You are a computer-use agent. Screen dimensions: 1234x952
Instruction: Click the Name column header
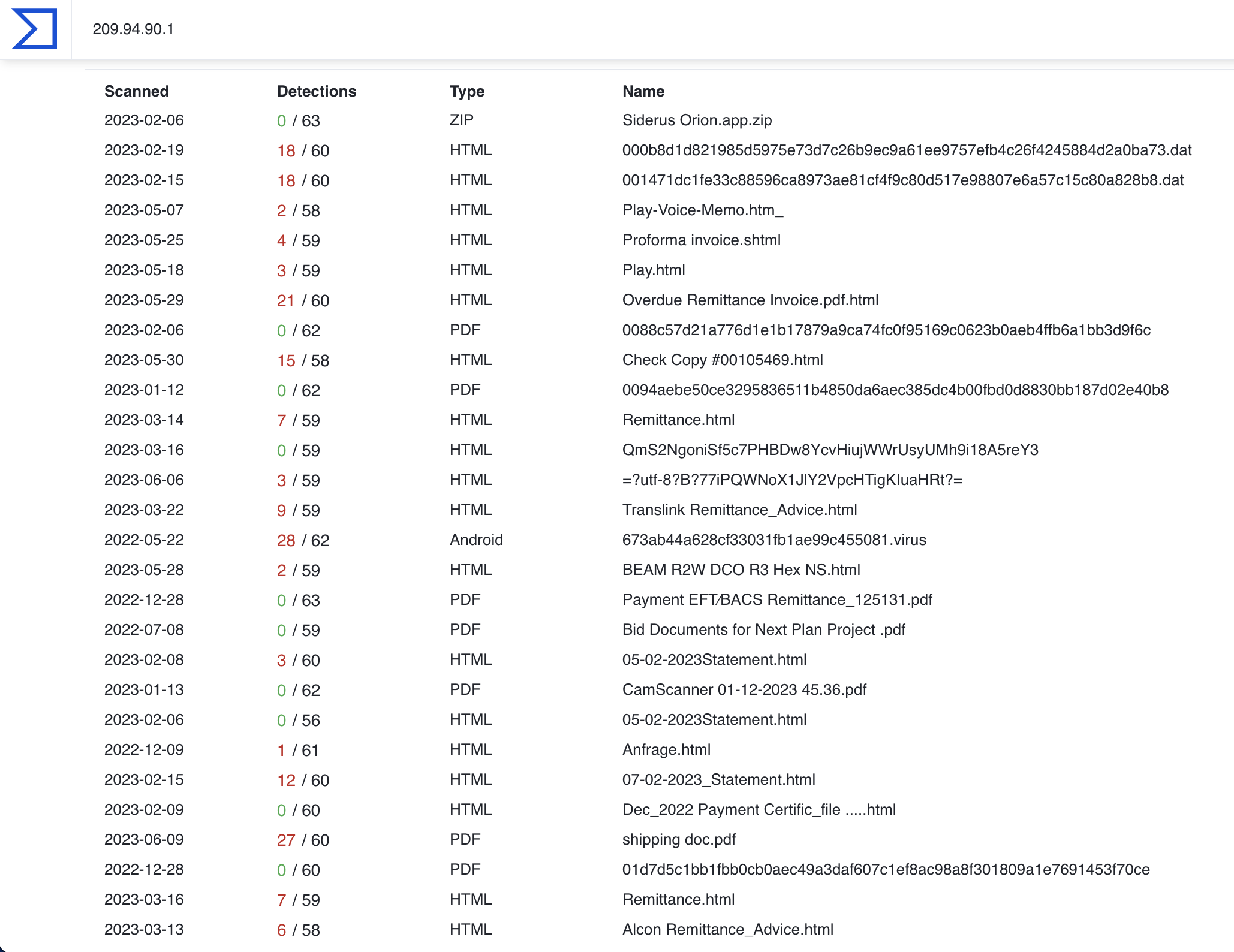coord(643,91)
